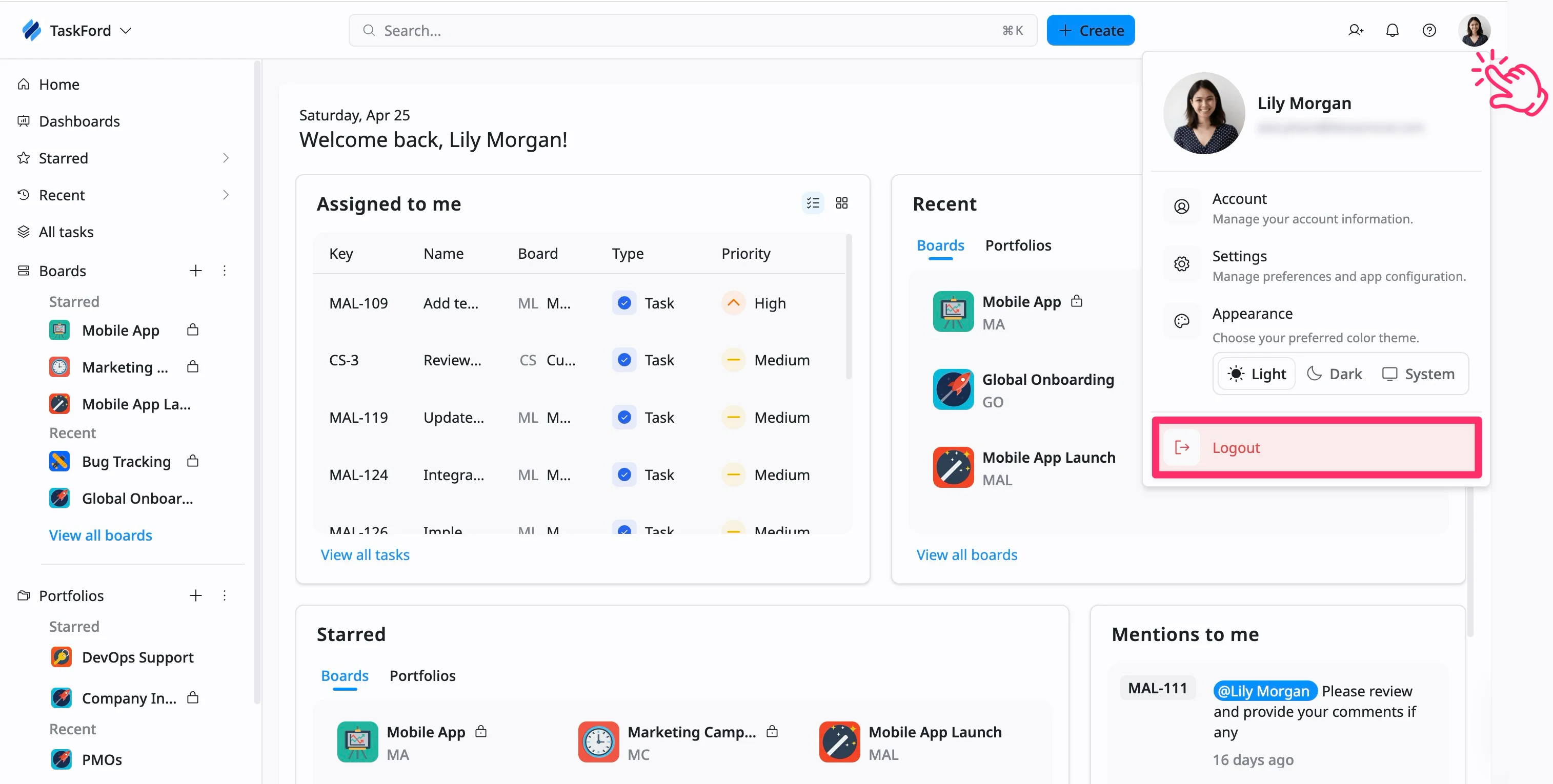Add a new portfolio with plus icon
This screenshot has height=784, width=1553.
[195, 595]
